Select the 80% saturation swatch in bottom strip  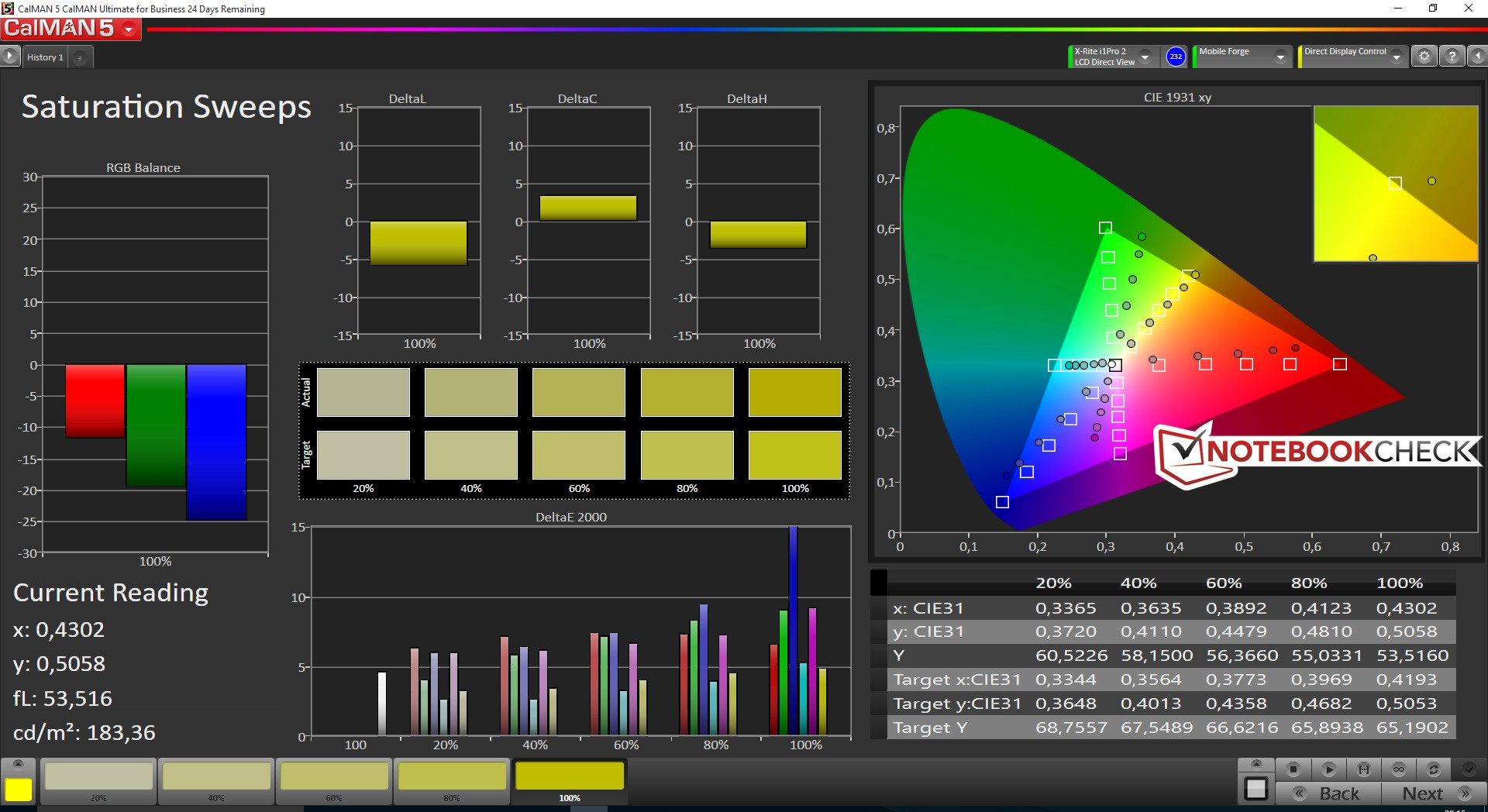(452, 781)
